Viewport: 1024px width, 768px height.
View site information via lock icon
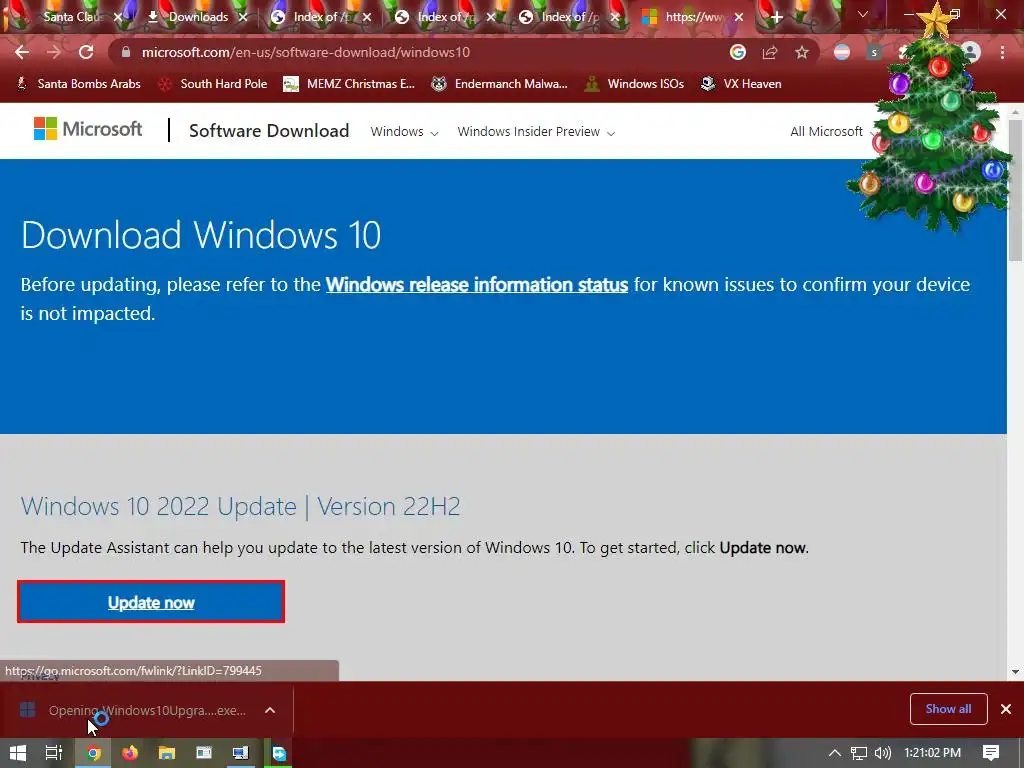click(126, 52)
